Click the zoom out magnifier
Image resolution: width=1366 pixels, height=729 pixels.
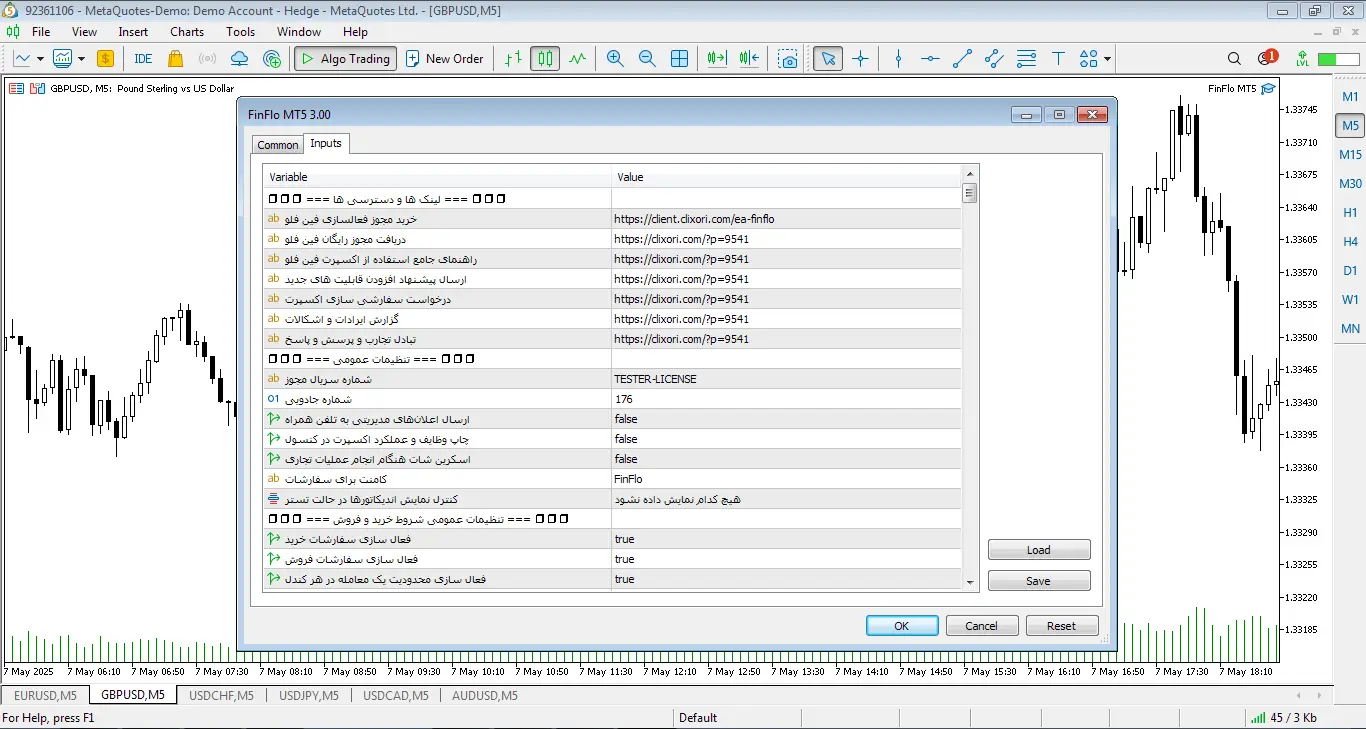pos(647,59)
